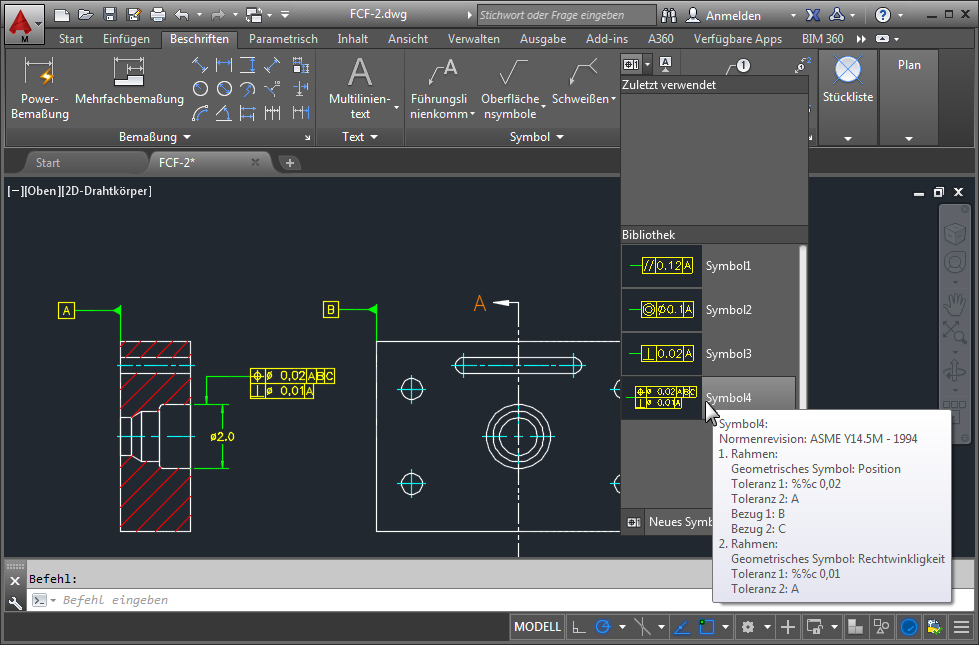
Task: Select the Symbol2 library thumbnail
Action: (662, 310)
